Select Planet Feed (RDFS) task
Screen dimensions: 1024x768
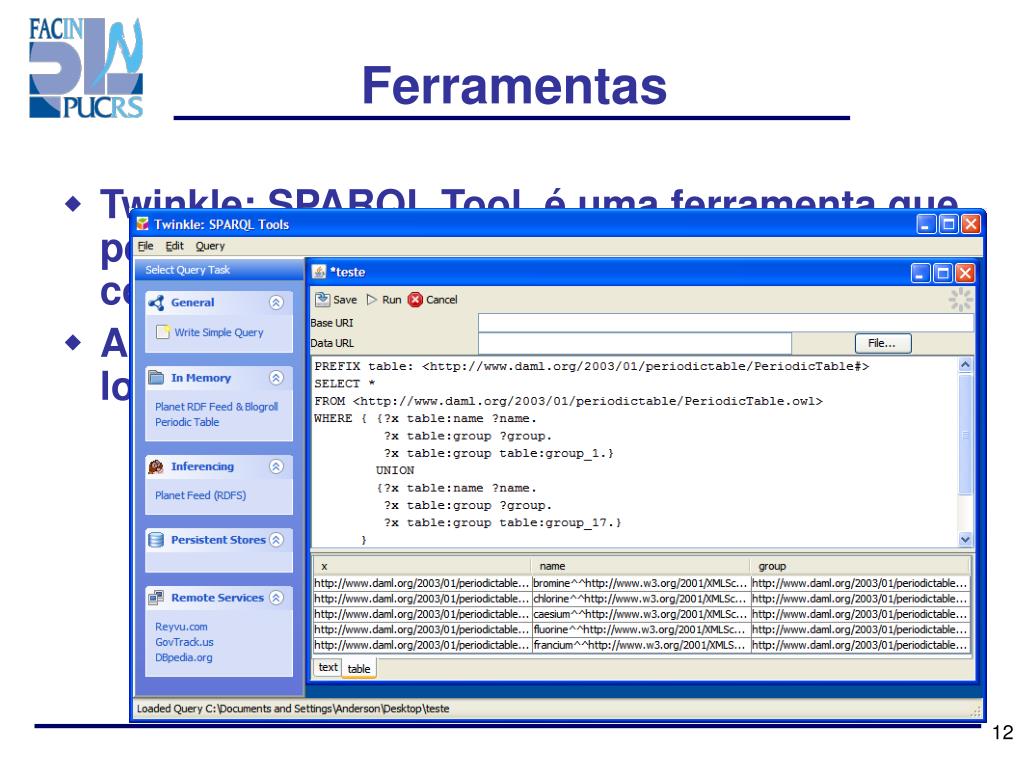[x=200, y=495]
